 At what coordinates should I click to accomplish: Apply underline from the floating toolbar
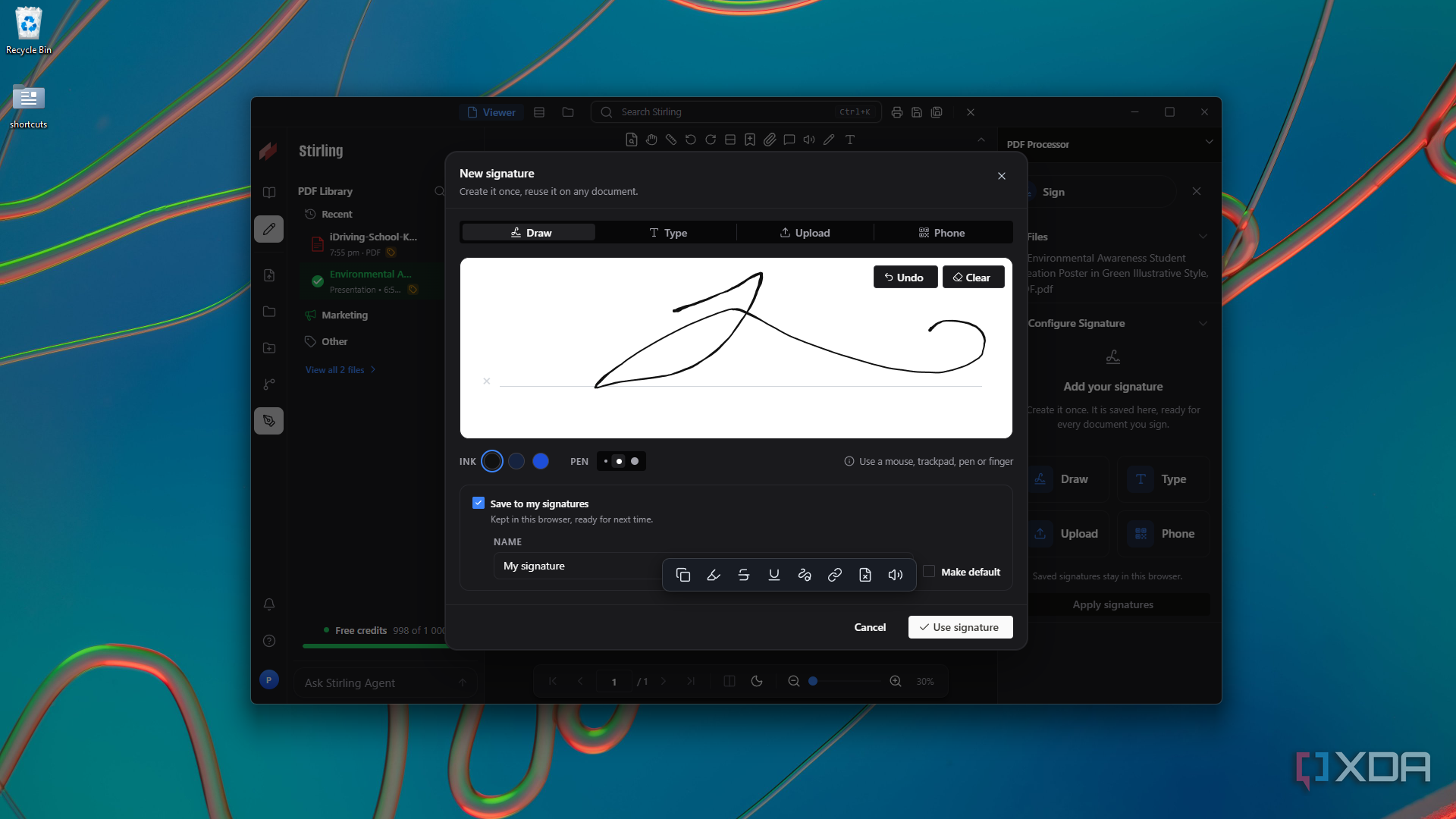coord(774,575)
